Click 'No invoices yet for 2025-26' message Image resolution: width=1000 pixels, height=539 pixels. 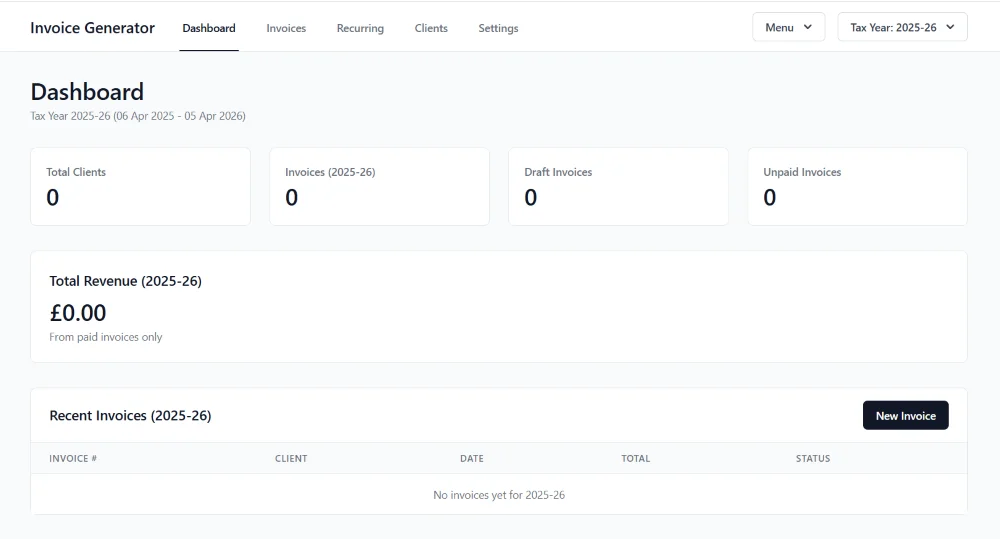click(499, 495)
